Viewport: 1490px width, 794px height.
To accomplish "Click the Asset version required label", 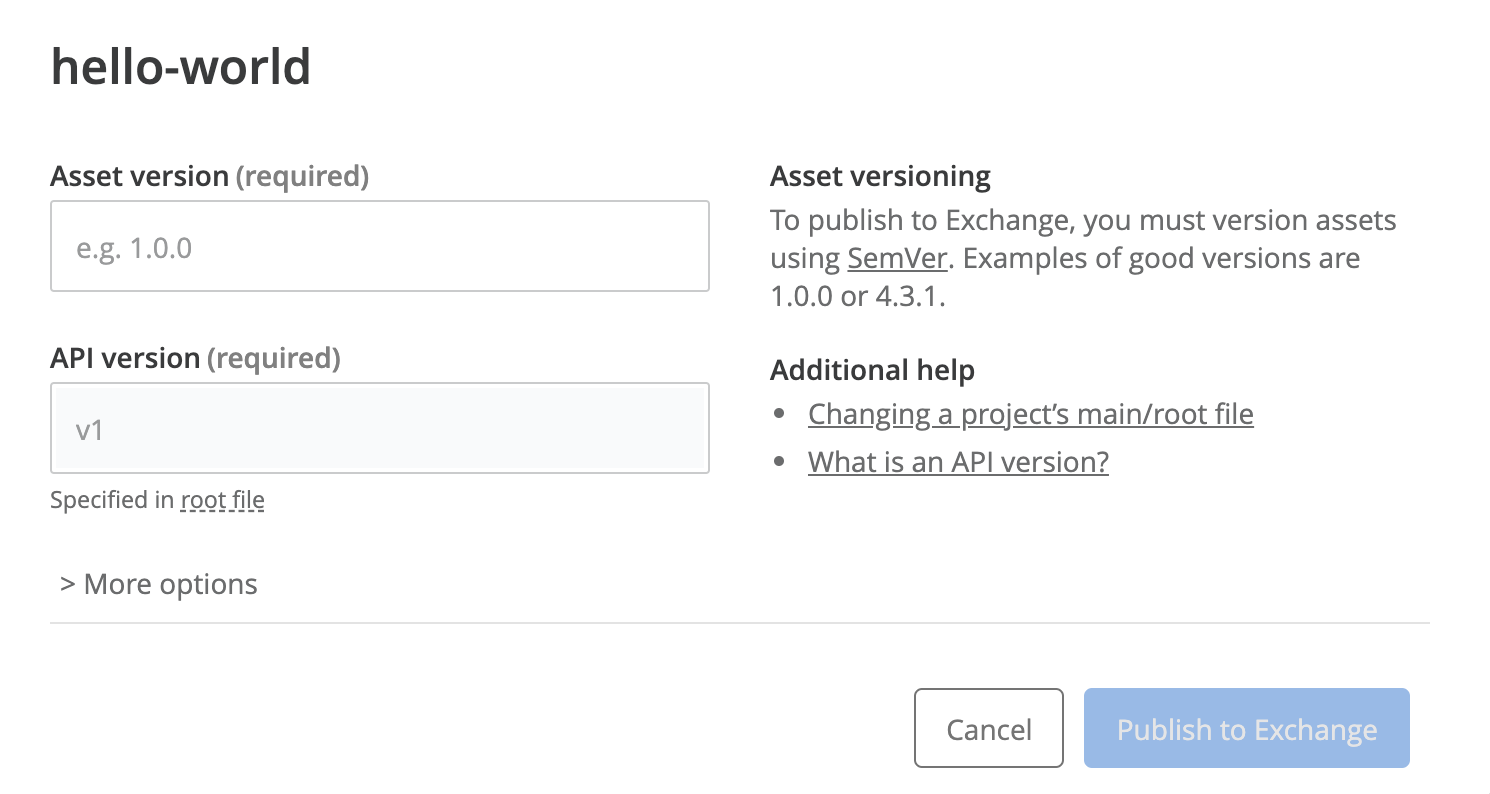I will [208, 175].
